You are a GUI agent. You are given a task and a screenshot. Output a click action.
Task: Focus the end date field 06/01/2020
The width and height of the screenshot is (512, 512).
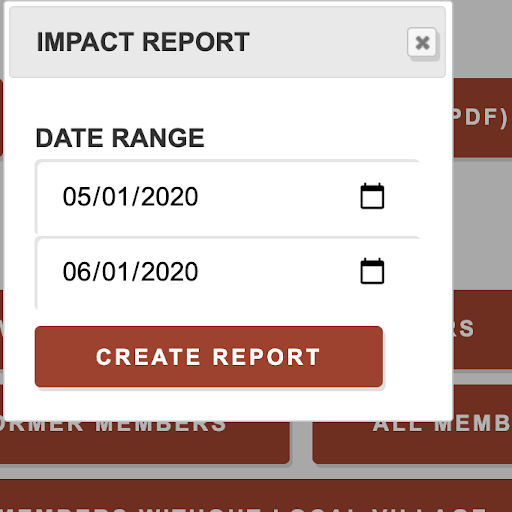(x=227, y=272)
